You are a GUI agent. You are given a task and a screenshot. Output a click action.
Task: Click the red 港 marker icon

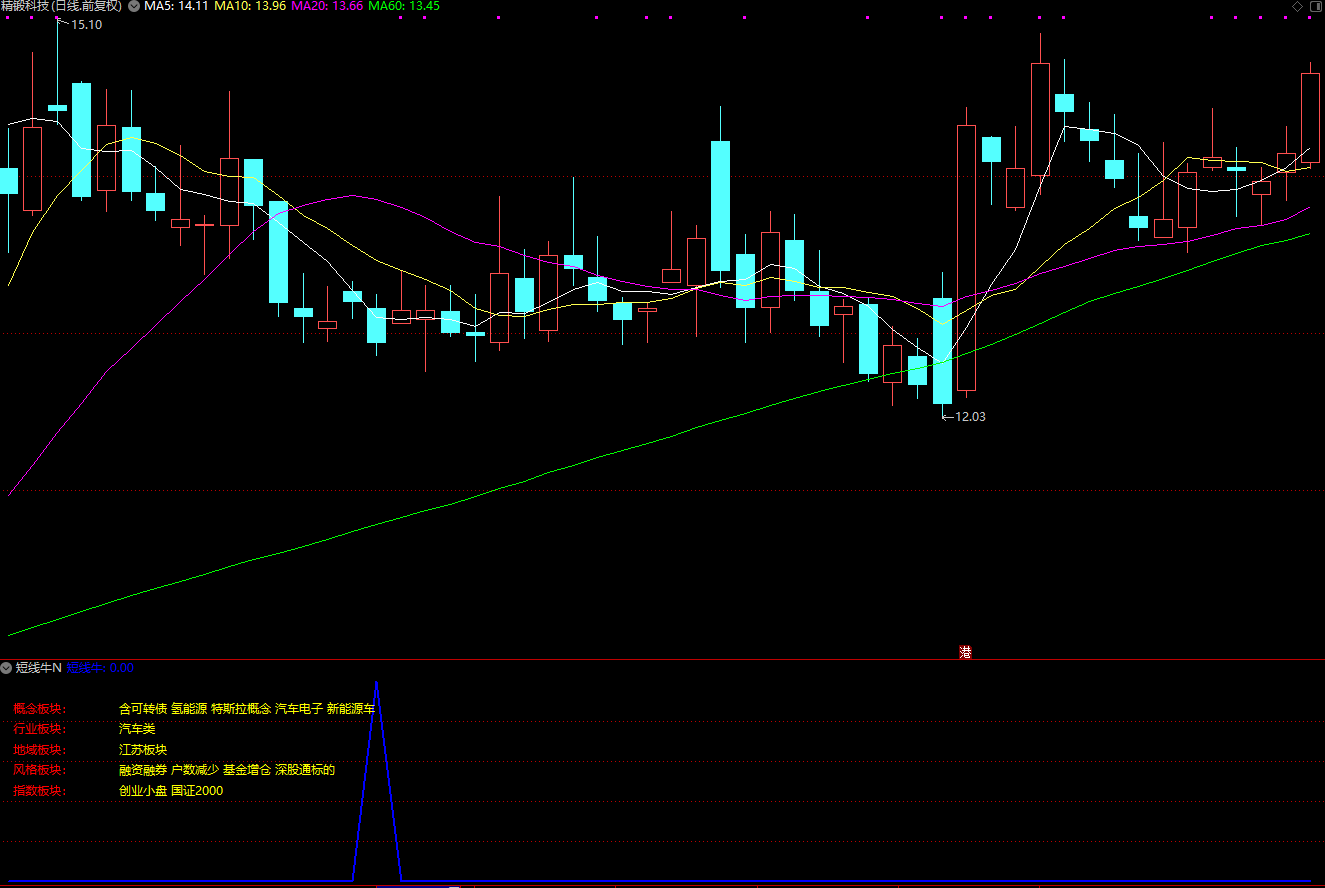[x=965, y=652]
